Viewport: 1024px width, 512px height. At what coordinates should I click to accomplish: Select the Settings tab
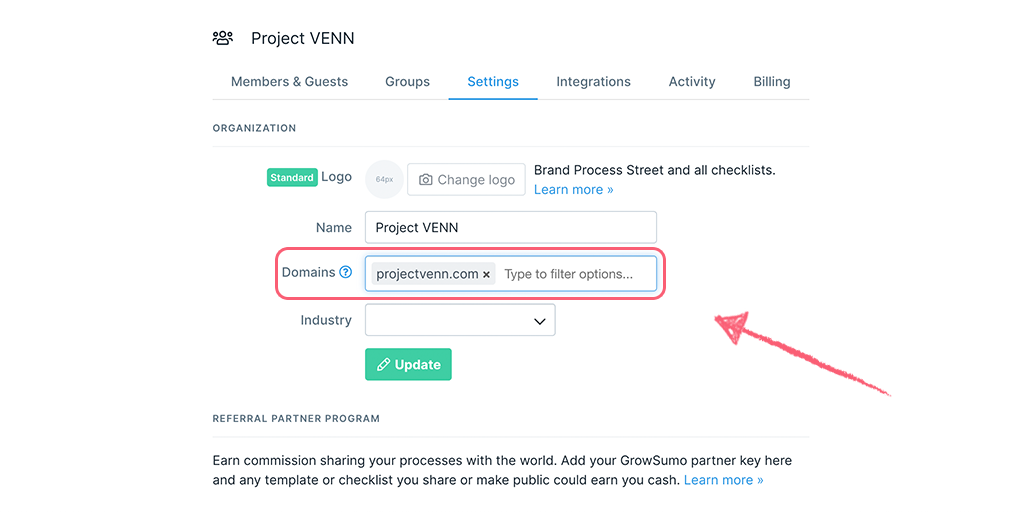pyautogui.click(x=493, y=82)
